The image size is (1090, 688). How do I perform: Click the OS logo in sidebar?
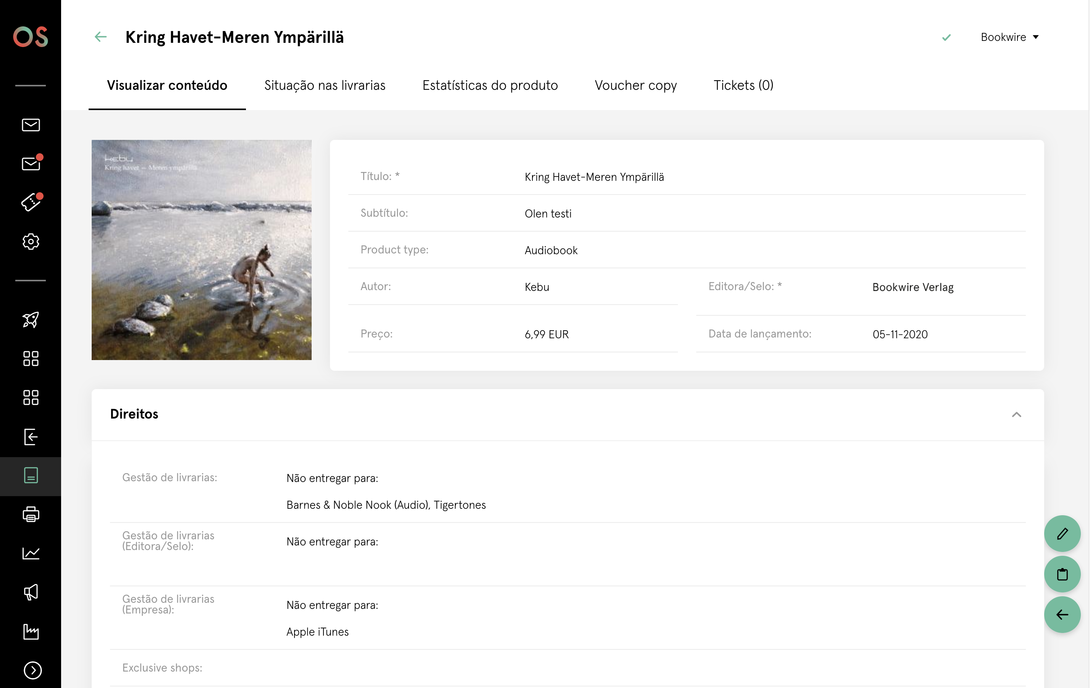pyautogui.click(x=31, y=36)
